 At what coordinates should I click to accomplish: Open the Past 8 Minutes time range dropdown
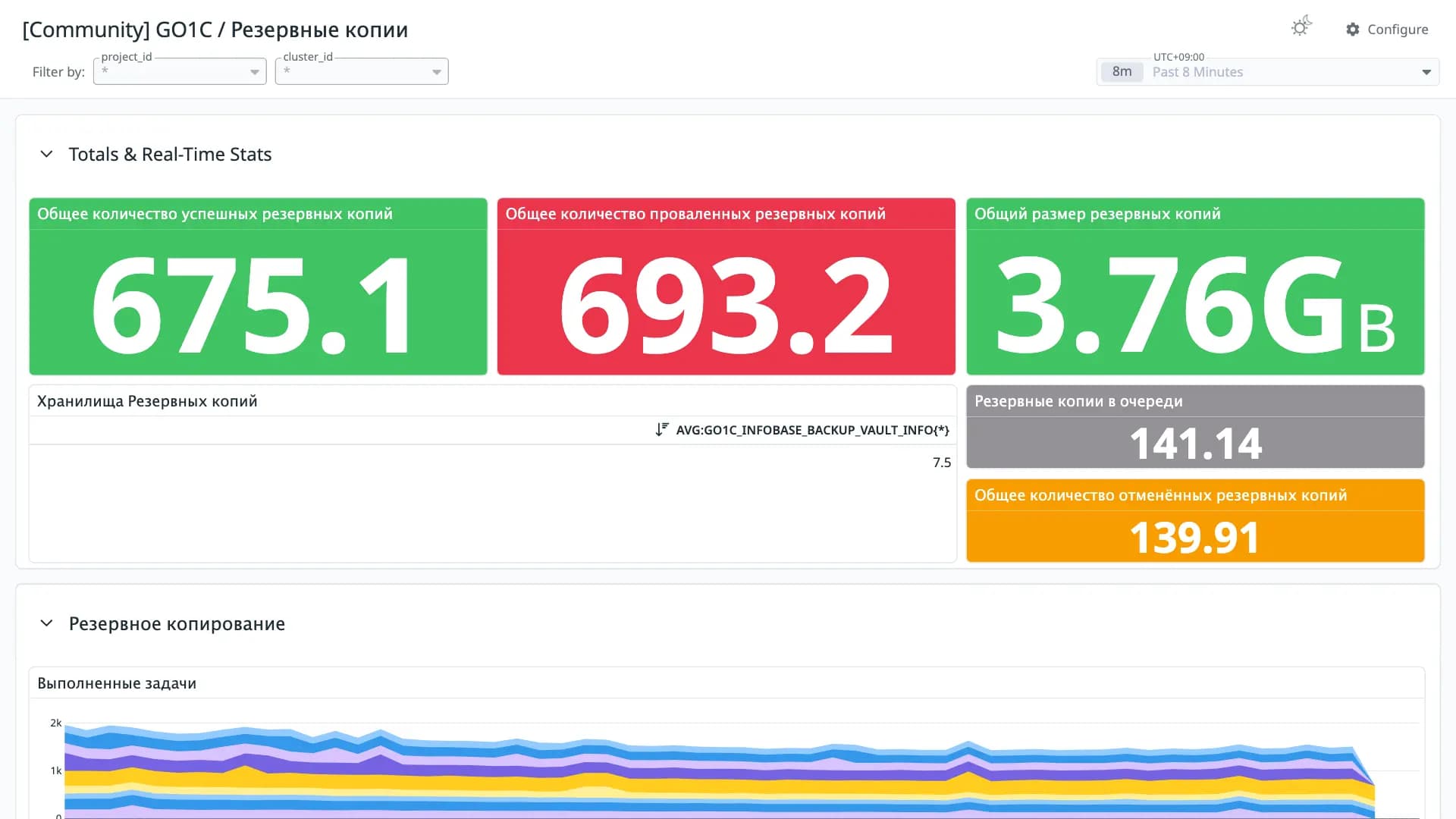point(1268,72)
